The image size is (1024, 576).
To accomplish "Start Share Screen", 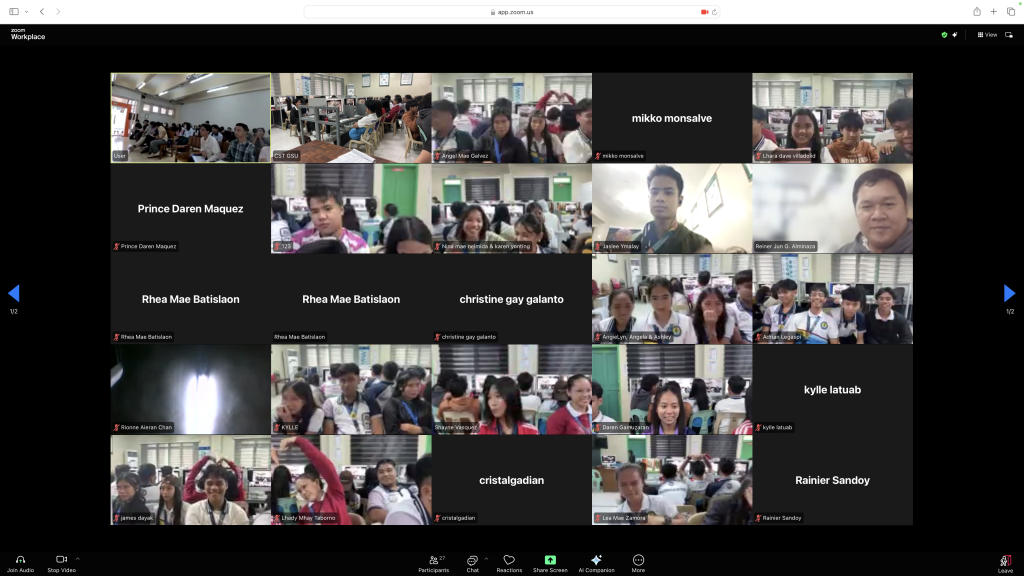I will (x=550, y=560).
